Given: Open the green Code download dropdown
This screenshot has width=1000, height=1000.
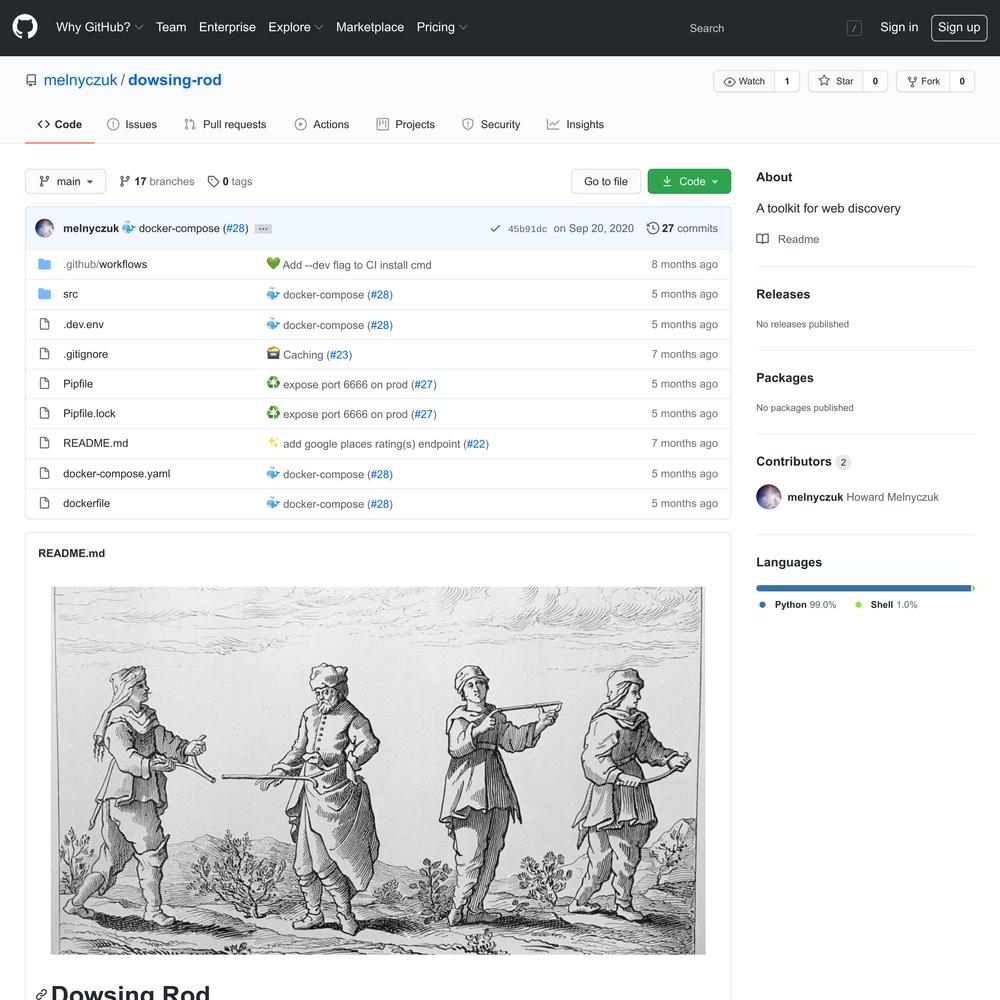Looking at the screenshot, I should tap(689, 182).
